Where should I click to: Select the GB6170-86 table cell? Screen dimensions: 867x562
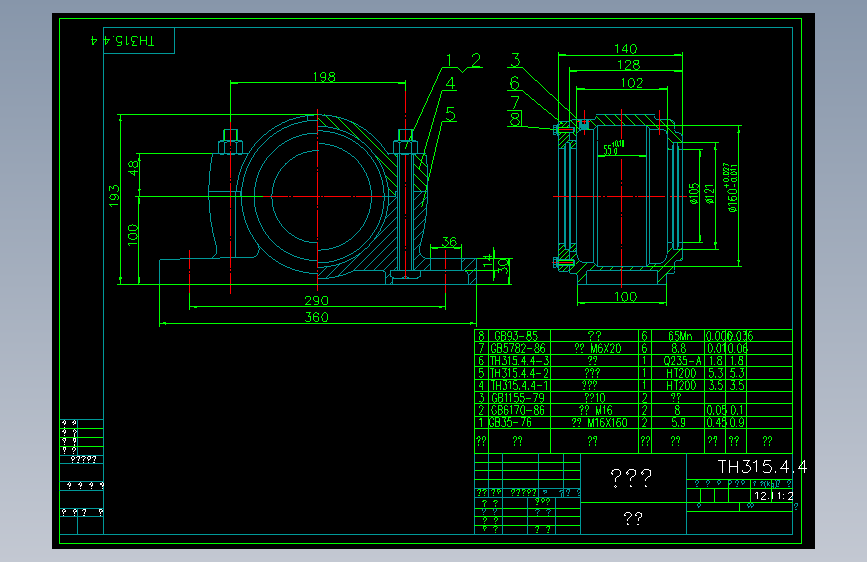click(517, 410)
